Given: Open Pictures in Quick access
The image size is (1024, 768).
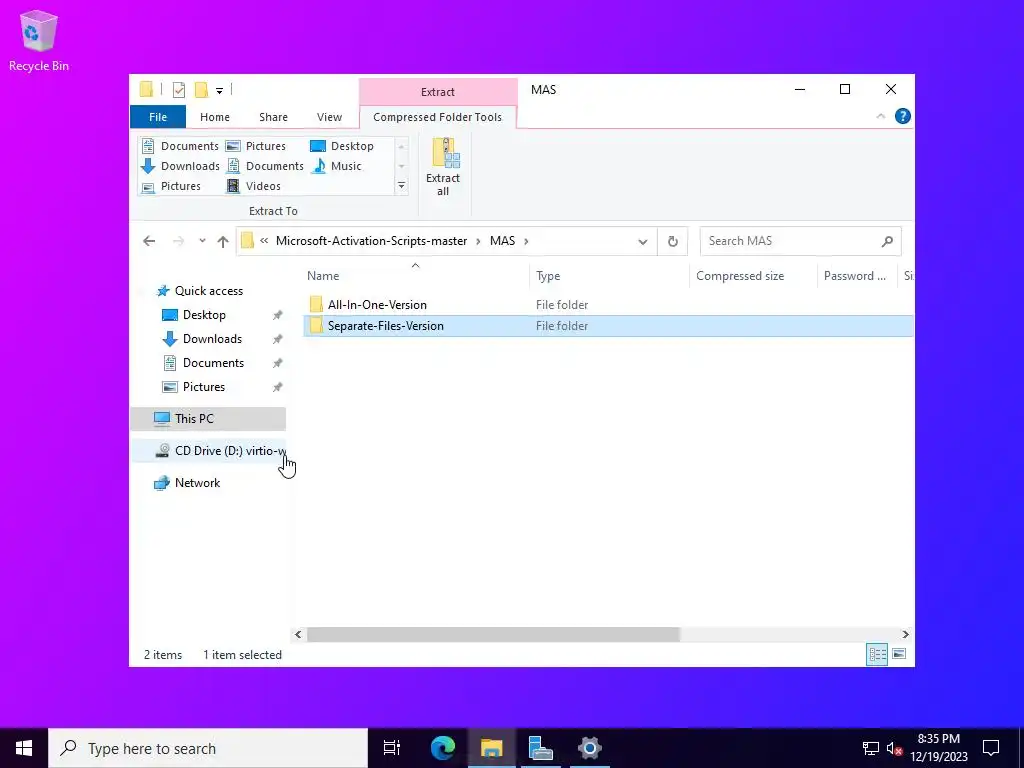Looking at the screenshot, I should click(203, 387).
